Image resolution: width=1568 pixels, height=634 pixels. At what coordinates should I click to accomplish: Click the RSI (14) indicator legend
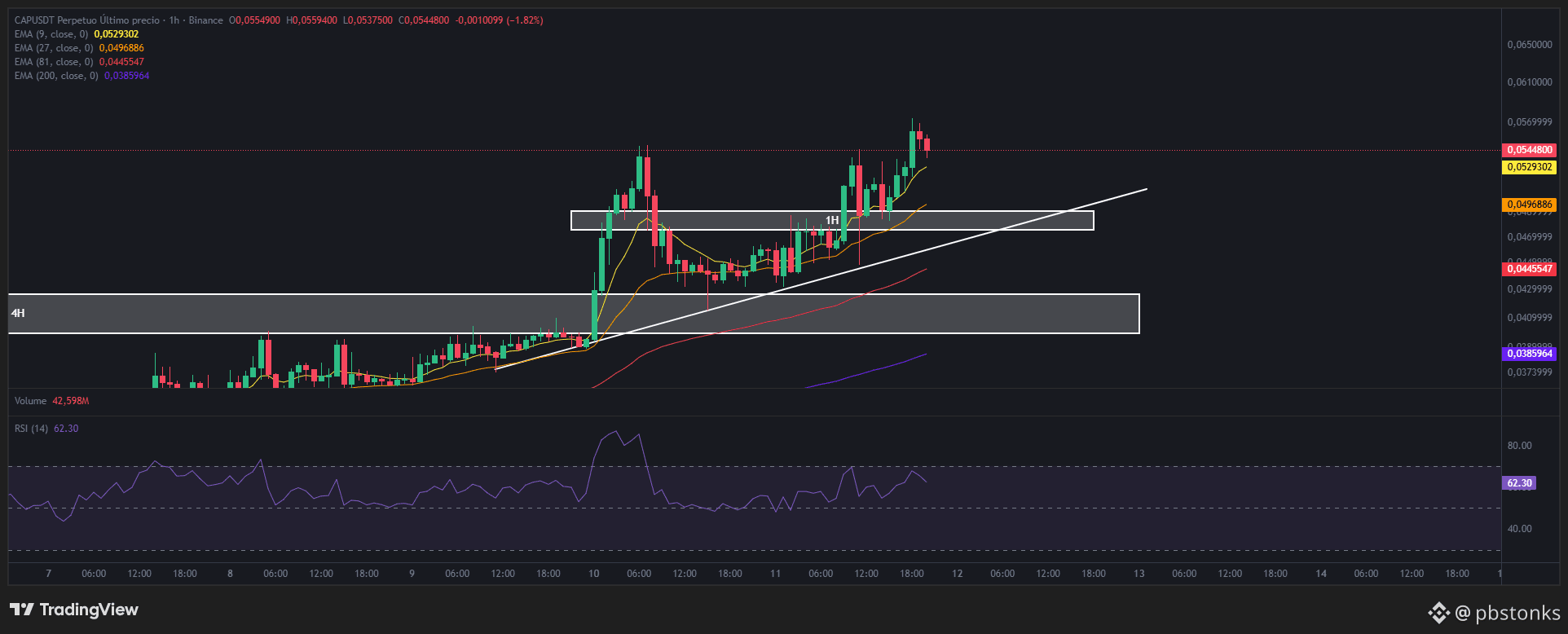click(46, 429)
